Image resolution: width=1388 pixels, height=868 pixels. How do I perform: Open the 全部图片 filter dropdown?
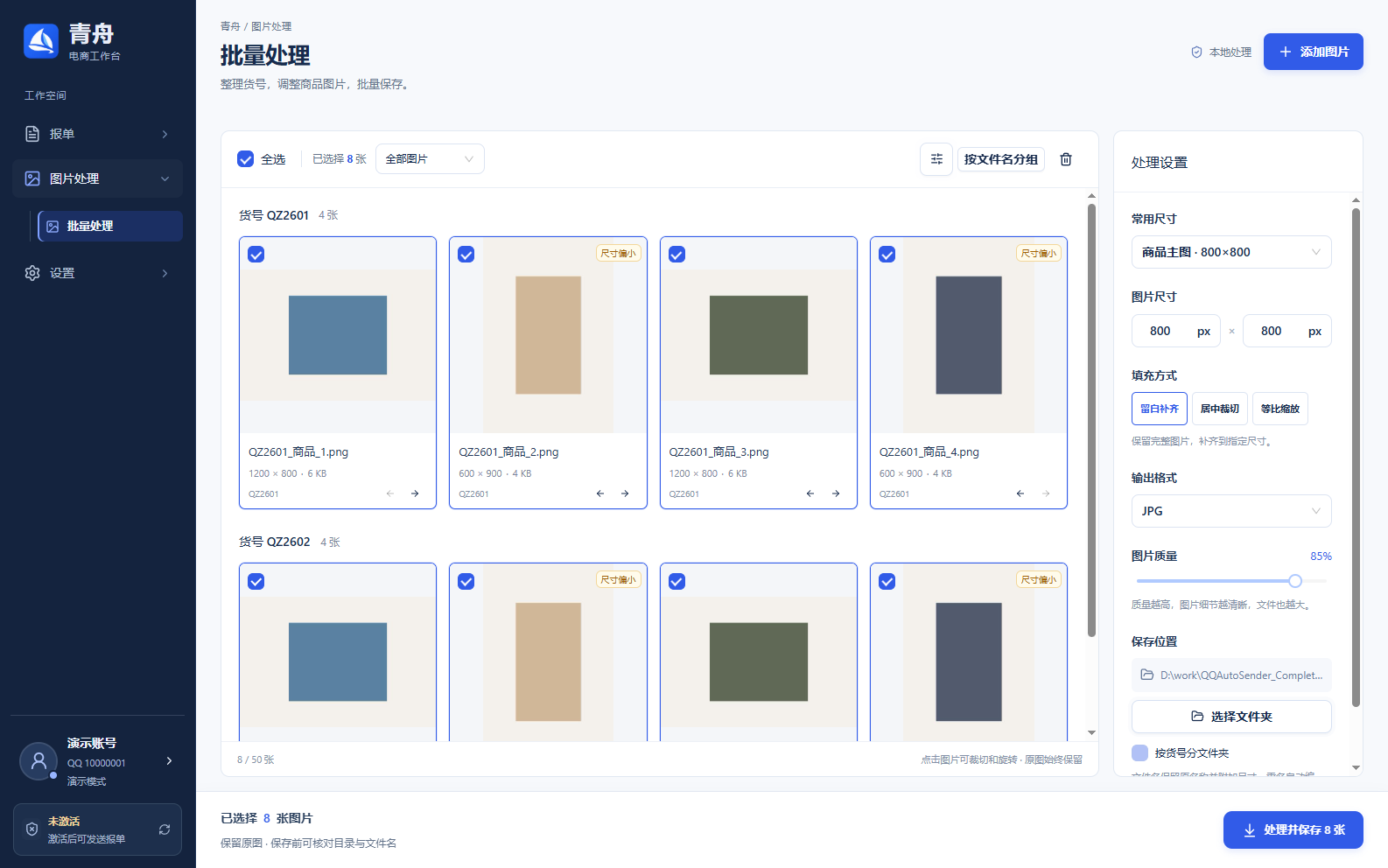tap(430, 159)
